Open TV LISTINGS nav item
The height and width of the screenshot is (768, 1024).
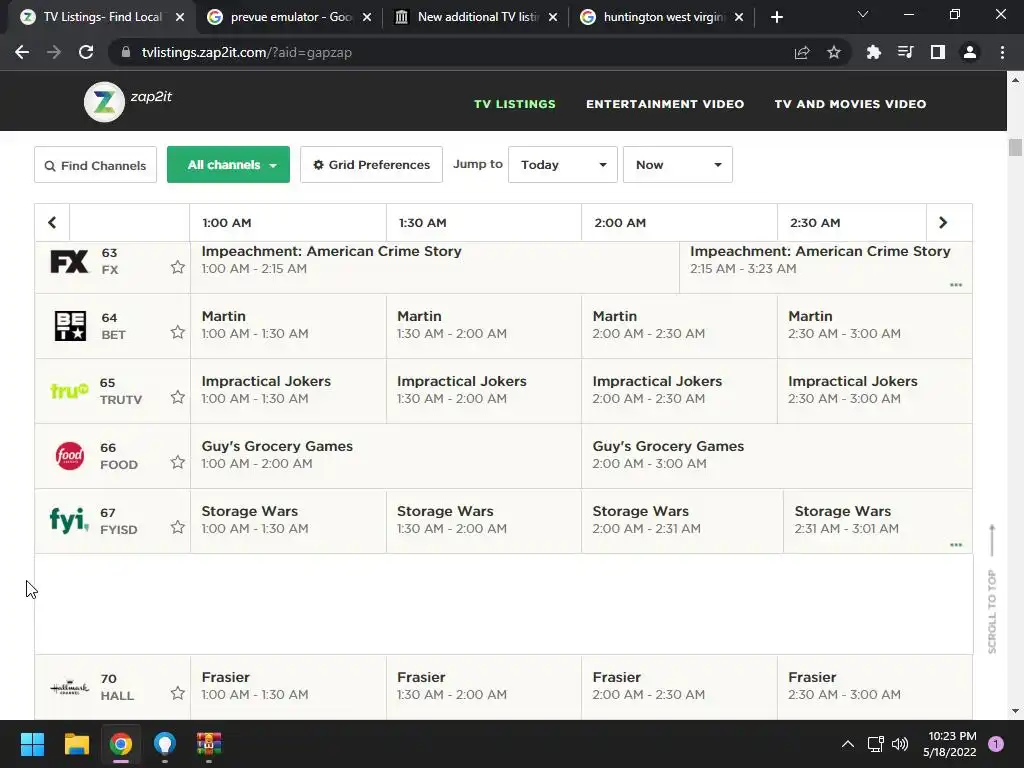click(515, 104)
